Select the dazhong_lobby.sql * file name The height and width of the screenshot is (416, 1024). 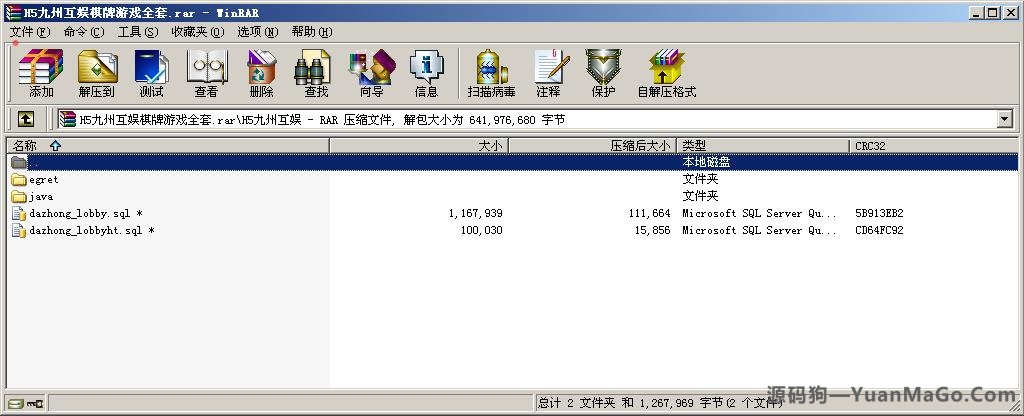pyautogui.click(x=86, y=214)
